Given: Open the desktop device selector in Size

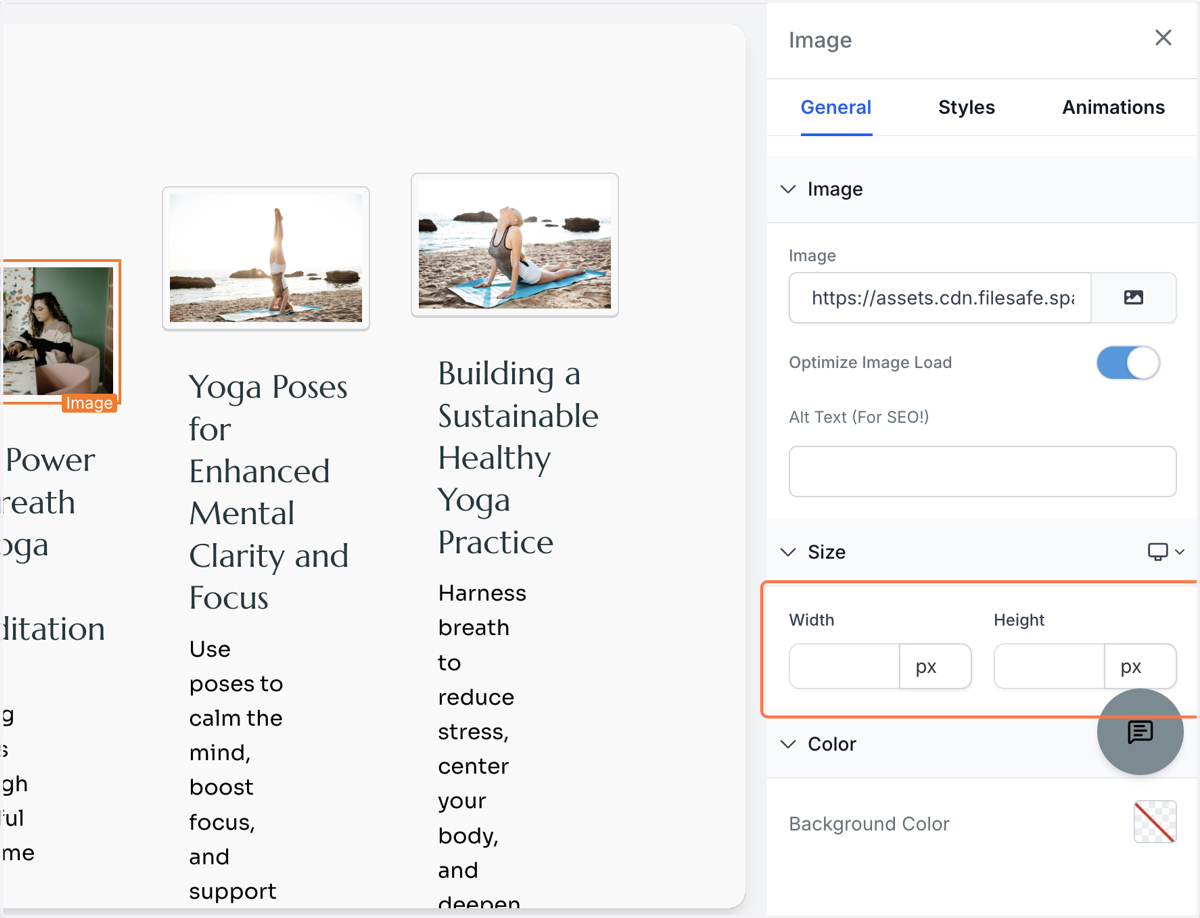Looking at the screenshot, I should (1165, 552).
